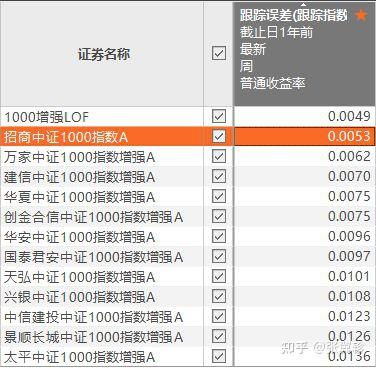Click tracking error value 0.0123
Viewport: 376px width, 368px height.
(349, 316)
